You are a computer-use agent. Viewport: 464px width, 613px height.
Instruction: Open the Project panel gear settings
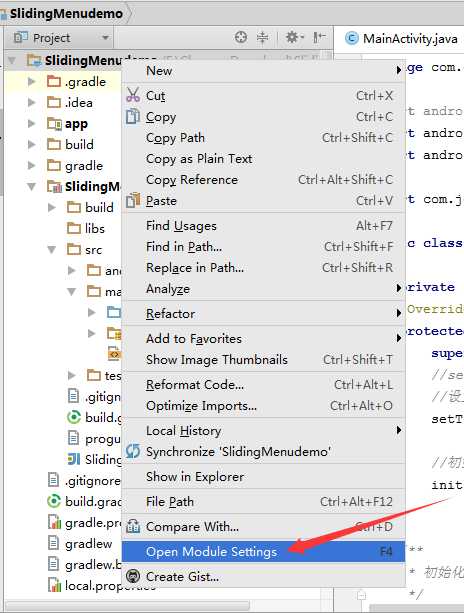[294, 38]
